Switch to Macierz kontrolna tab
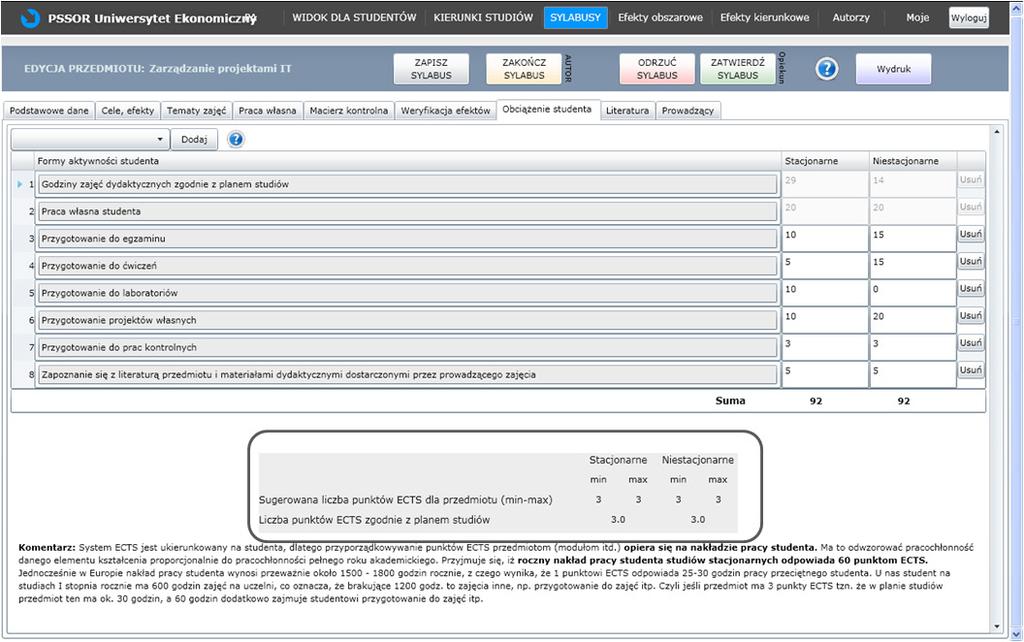The image size is (1024, 642). pos(349,110)
